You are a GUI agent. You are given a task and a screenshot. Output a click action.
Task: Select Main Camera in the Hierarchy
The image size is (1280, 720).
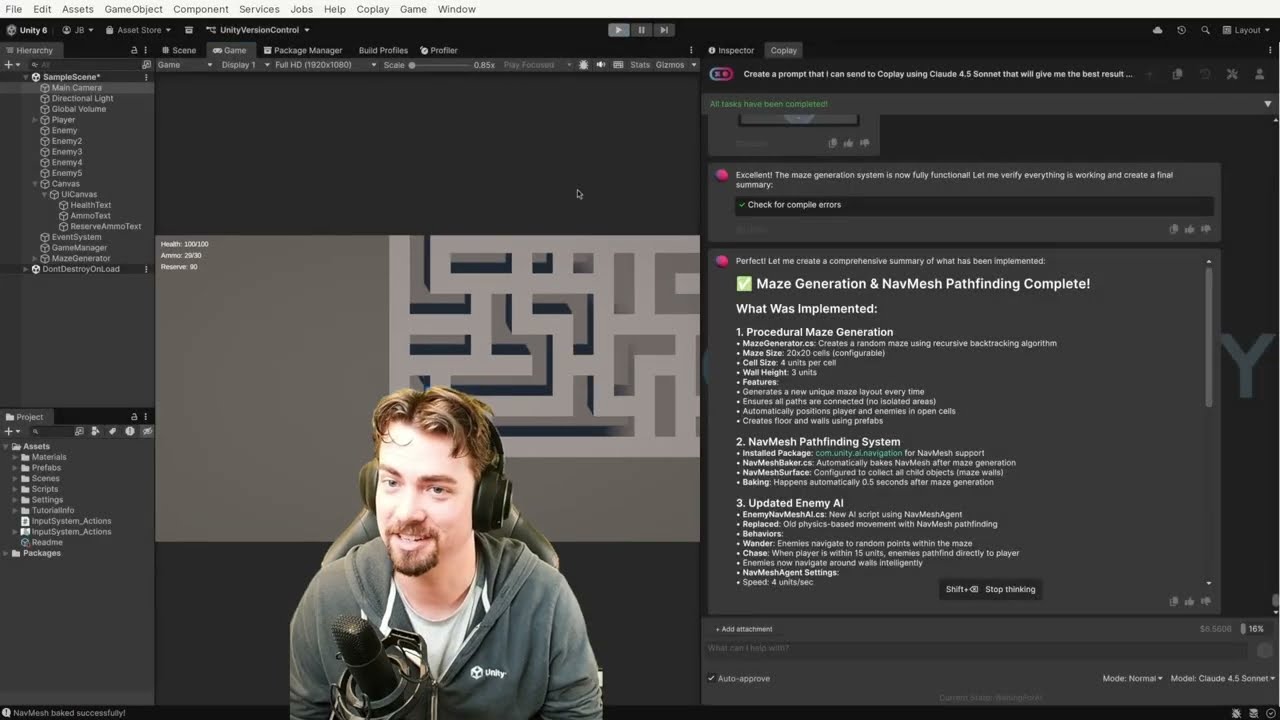pyautogui.click(x=77, y=88)
